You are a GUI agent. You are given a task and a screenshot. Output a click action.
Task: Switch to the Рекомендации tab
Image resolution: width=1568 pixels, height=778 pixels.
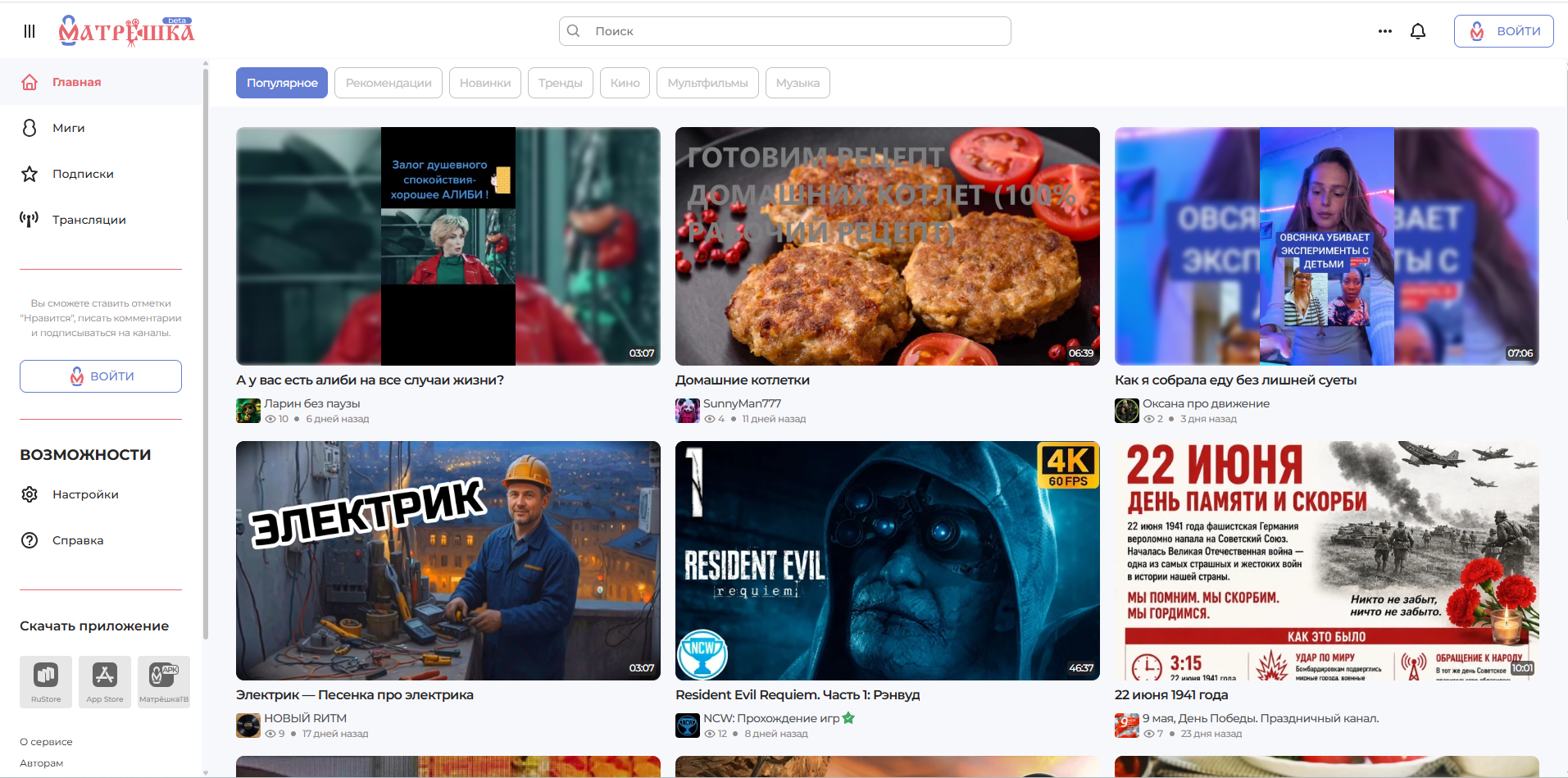tap(389, 83)
